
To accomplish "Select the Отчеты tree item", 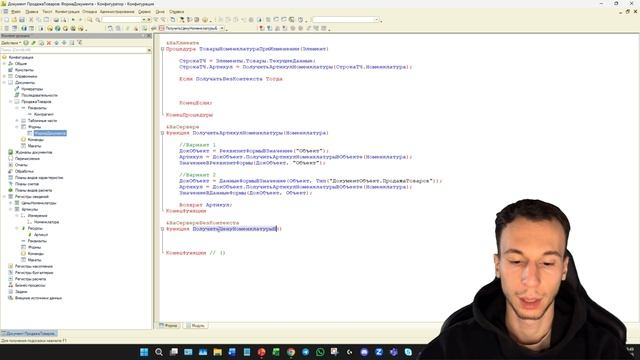I will [x=21, y=165].
